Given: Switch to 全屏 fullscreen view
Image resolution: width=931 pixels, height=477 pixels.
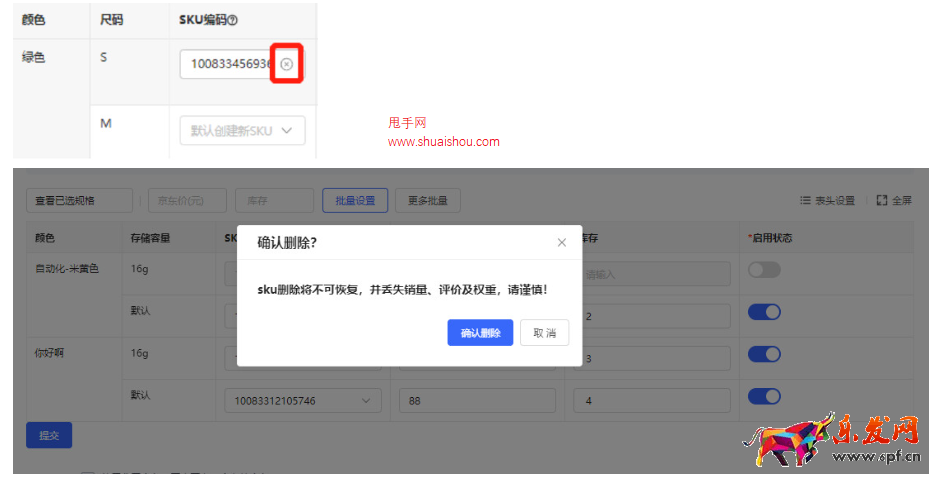Looking at the screenshot, I should [x=894, y=201].
